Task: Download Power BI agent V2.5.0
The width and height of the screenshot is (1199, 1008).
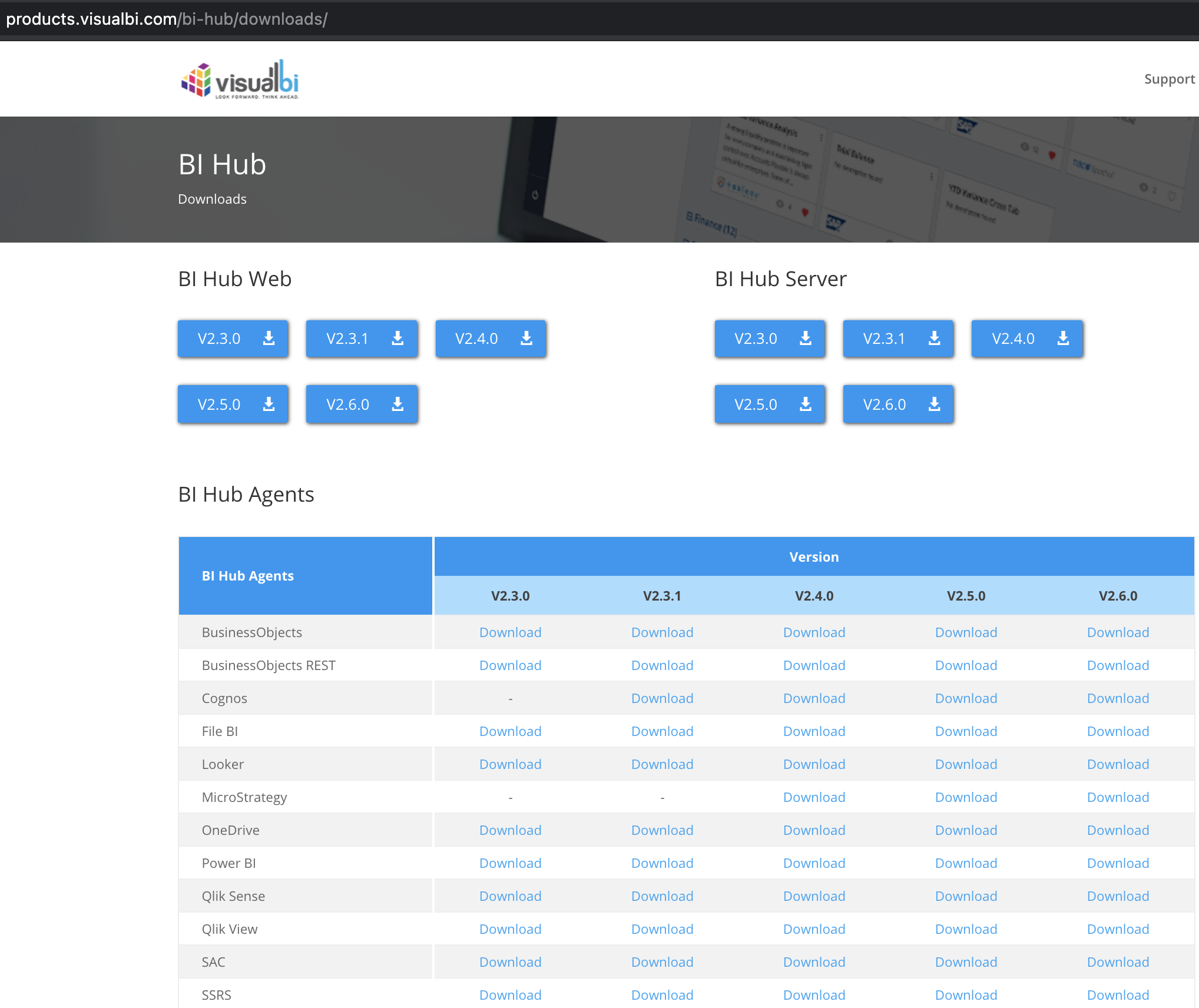Action: coord(966,863)
